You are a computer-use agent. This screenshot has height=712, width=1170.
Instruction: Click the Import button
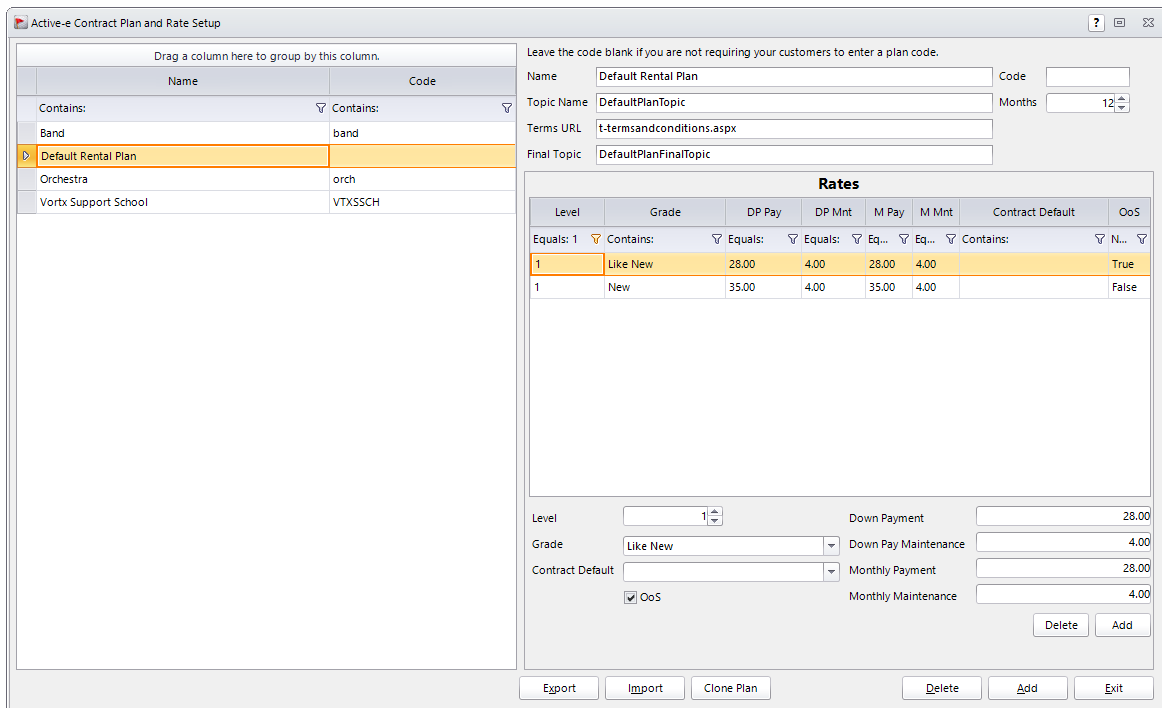click(x=645, y=688)
